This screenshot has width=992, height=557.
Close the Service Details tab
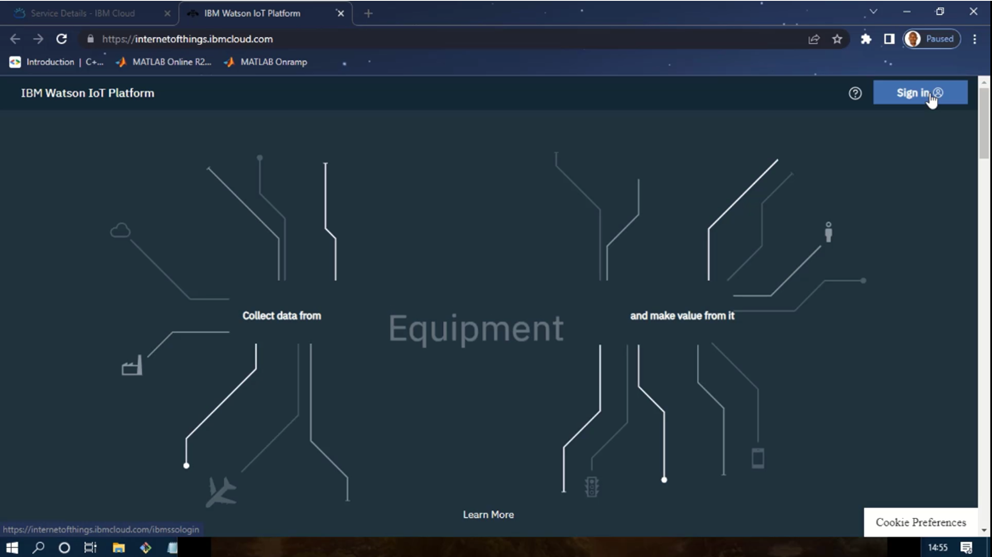(x=167, y=13)
